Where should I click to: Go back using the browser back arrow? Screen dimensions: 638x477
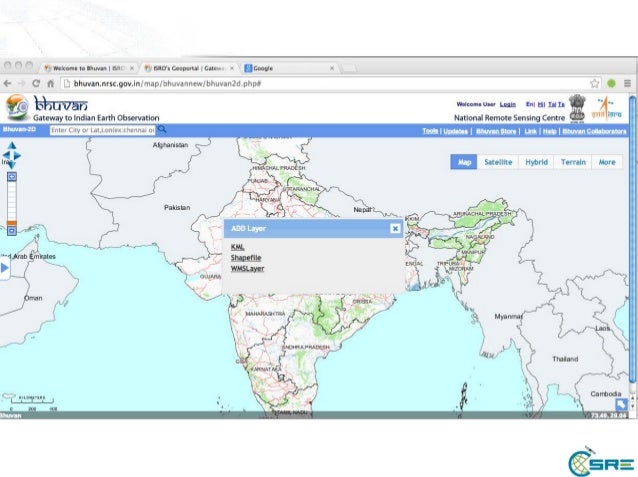click(7, 83)
